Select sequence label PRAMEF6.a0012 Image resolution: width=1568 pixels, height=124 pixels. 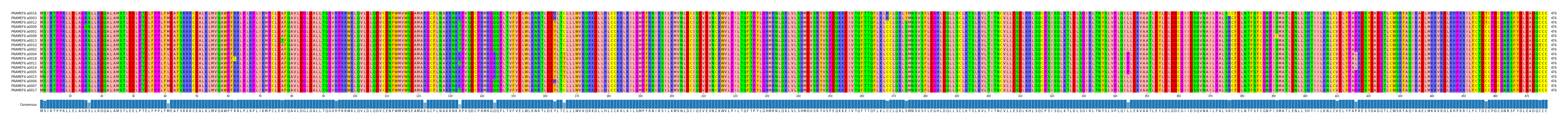tap(24, 23)
